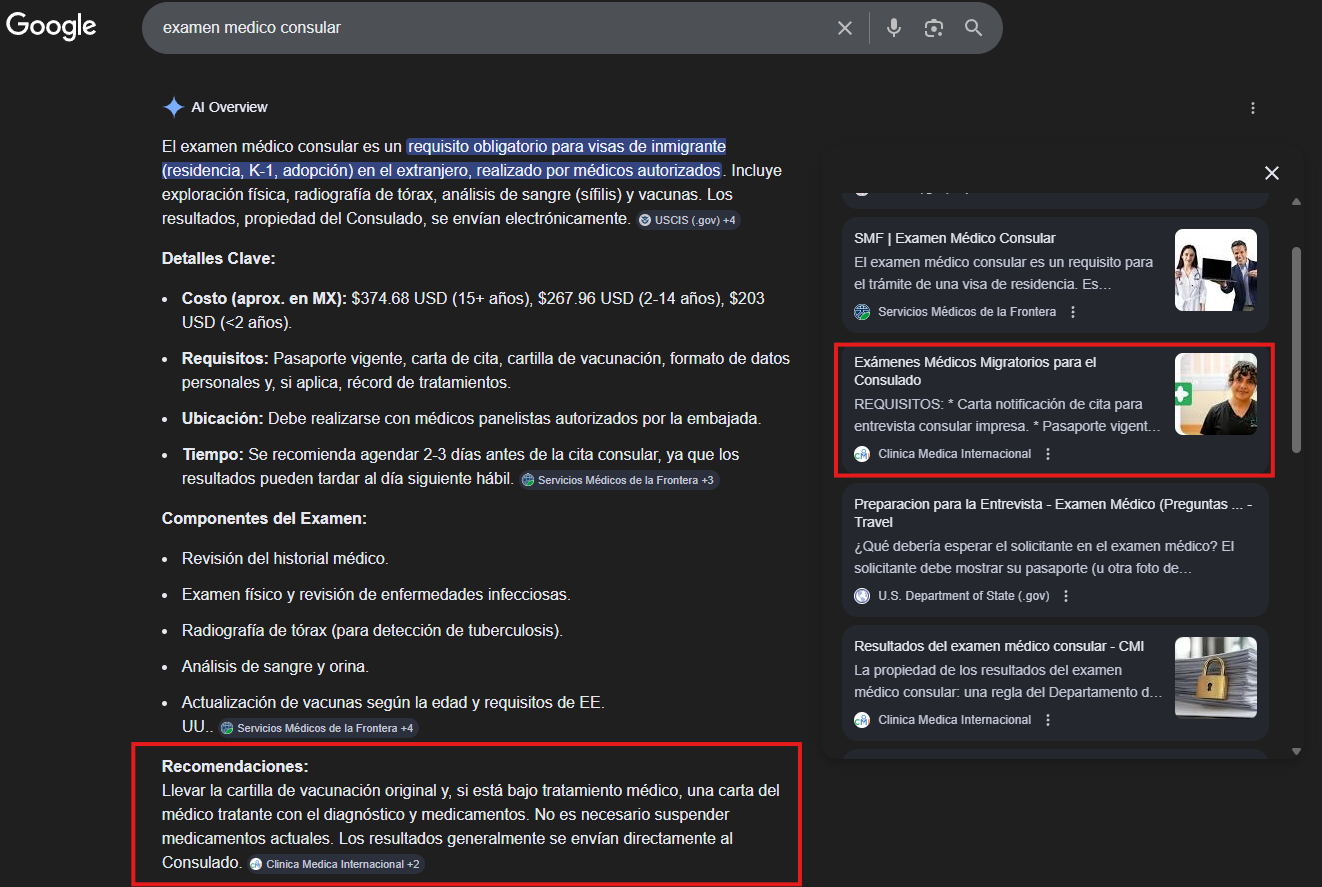Click the 'Ubicación:' bullet label
The image size is (1322, 887).
222,418
